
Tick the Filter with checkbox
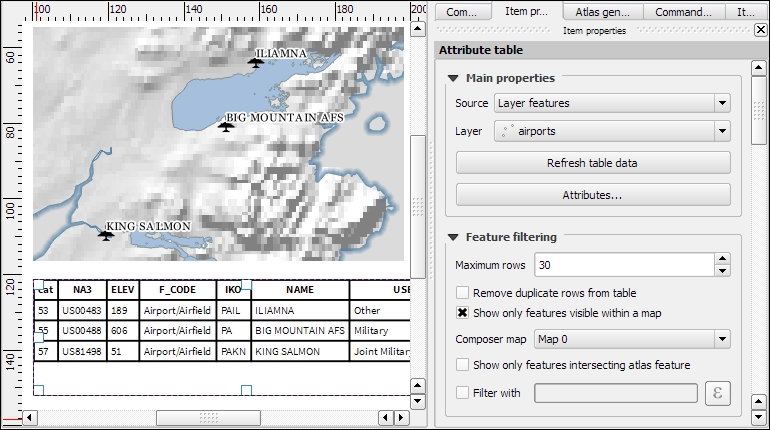click(x=462, y=393)
